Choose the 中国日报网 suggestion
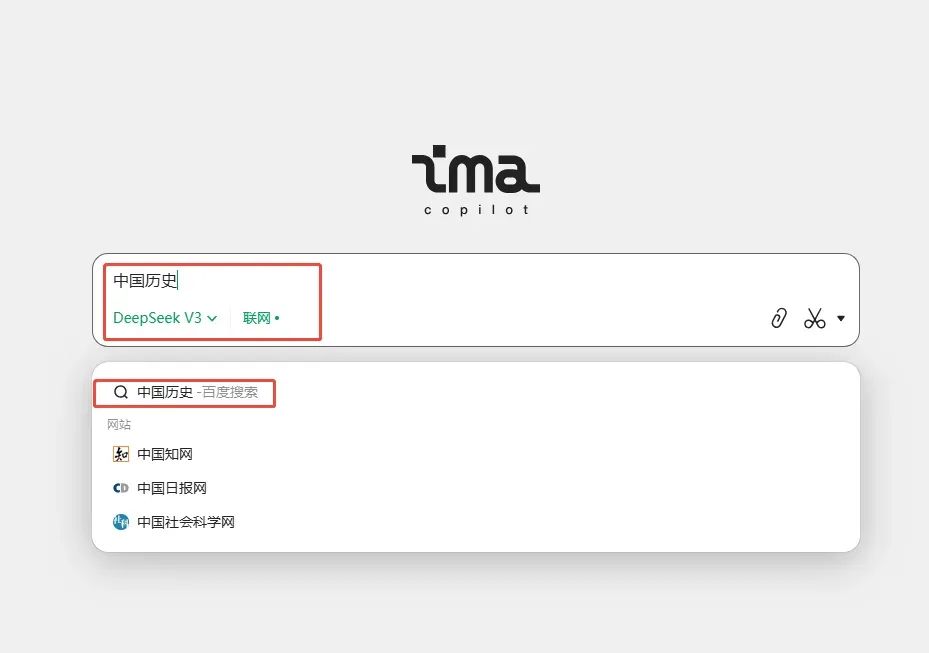The image size is (929, 653). point(172,488)
